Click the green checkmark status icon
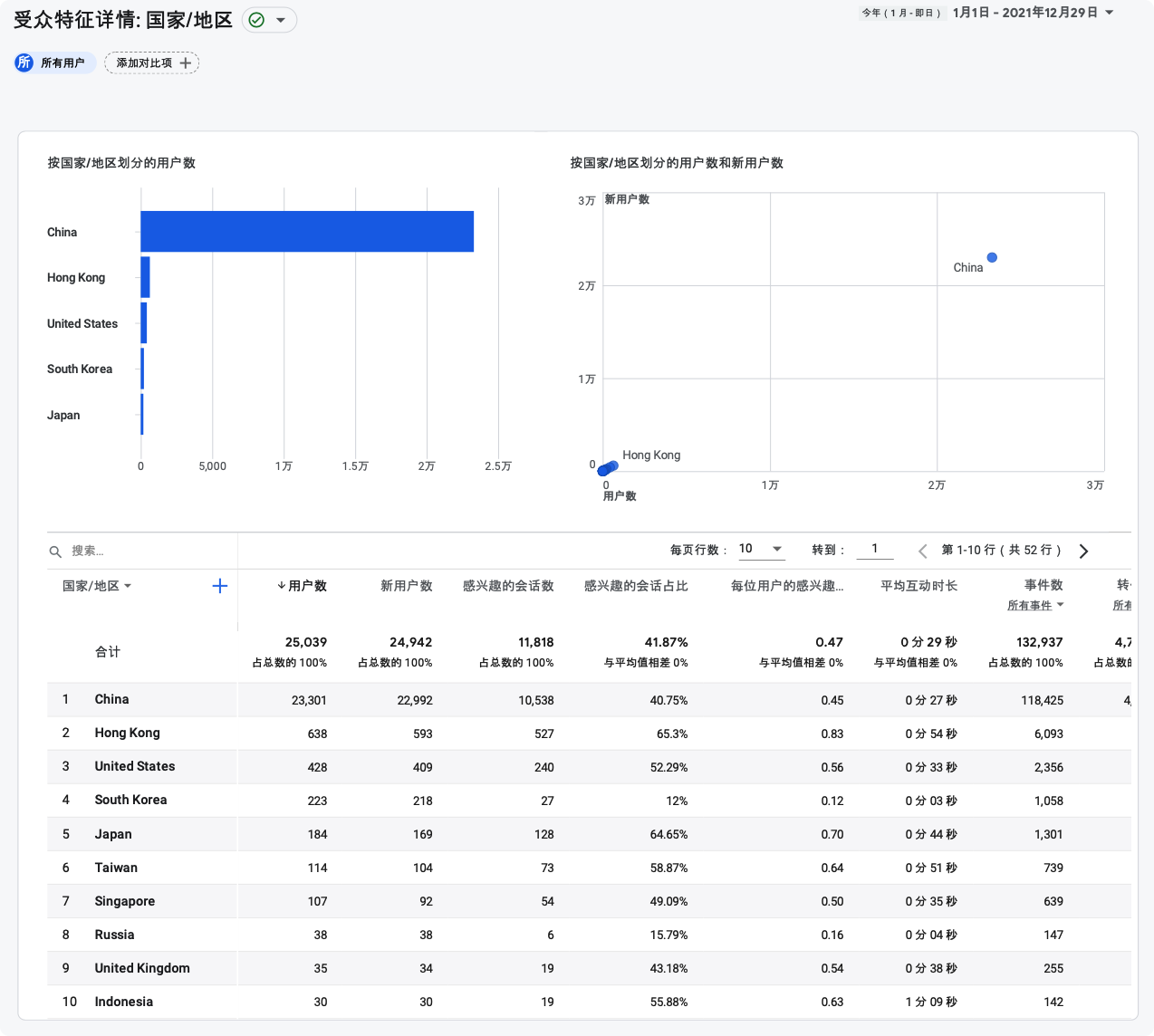 tap(256, 20)
